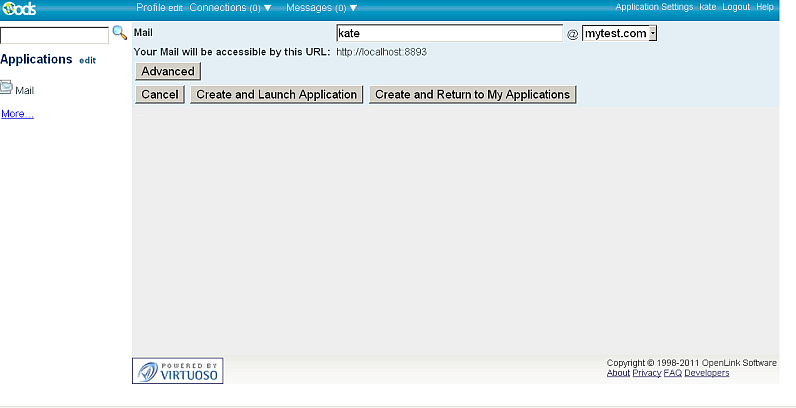Follow the More... link in sidebar
This screenshot has width=796, height=408.
tap(17, 114)
